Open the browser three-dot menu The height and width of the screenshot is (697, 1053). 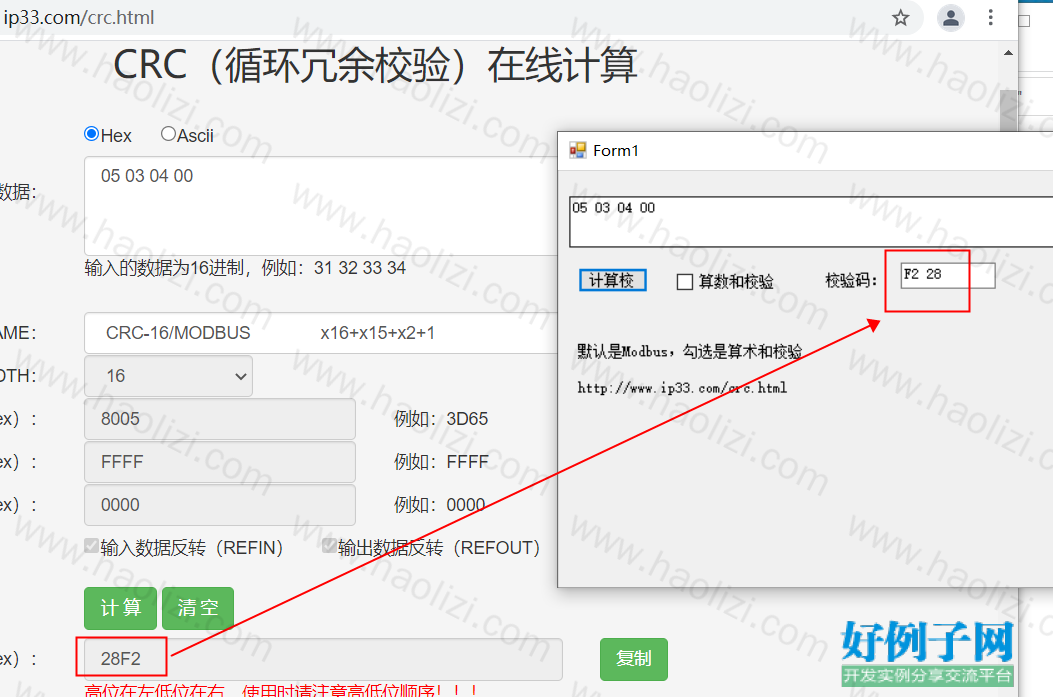click(x=991, y=17)
